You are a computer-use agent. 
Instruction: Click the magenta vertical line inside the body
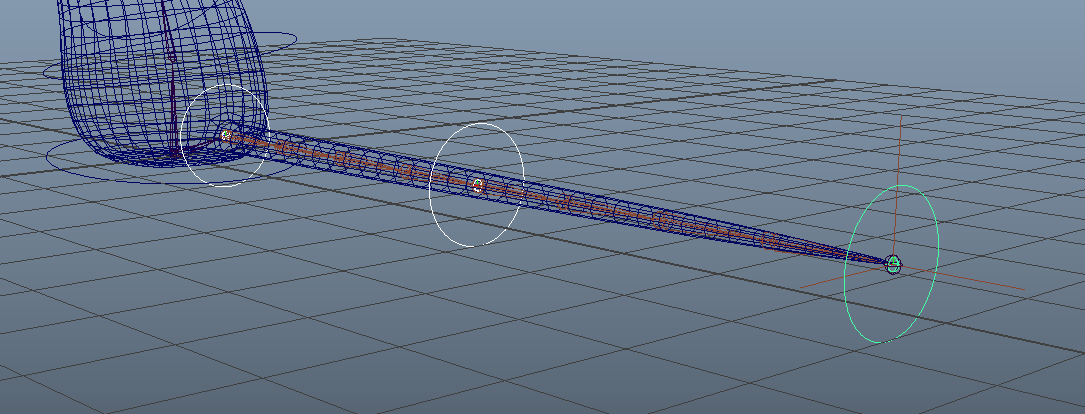pos(172,100)
